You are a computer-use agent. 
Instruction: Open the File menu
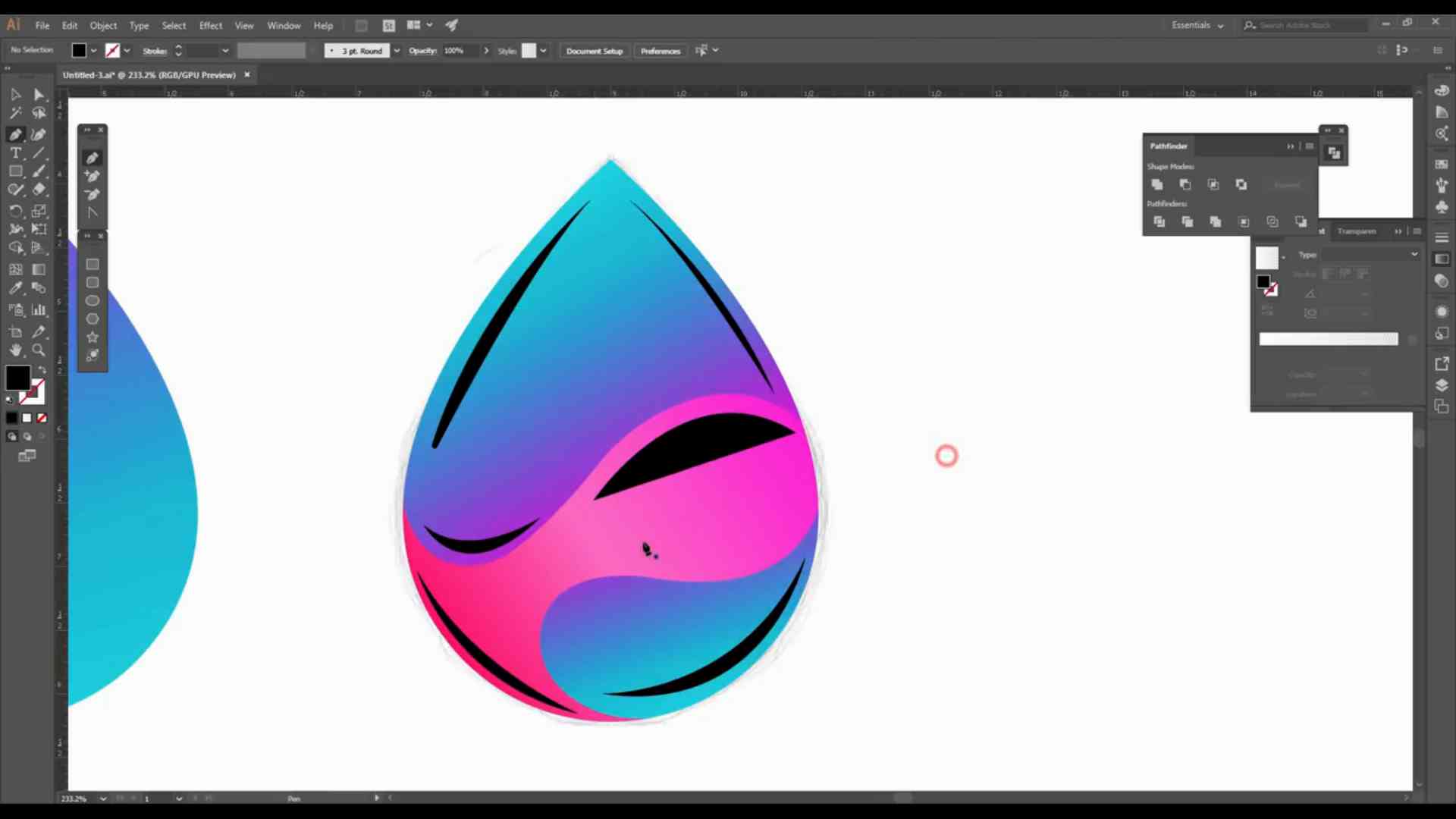click(42, 25)
